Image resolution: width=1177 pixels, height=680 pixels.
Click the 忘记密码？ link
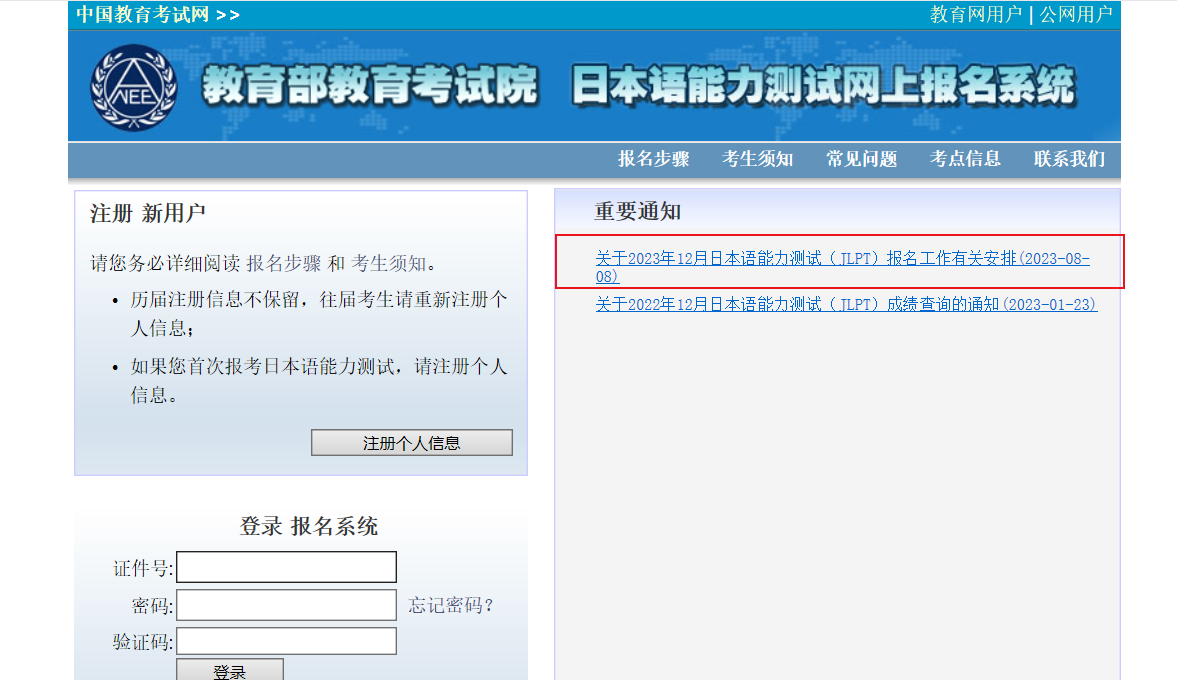451,605
